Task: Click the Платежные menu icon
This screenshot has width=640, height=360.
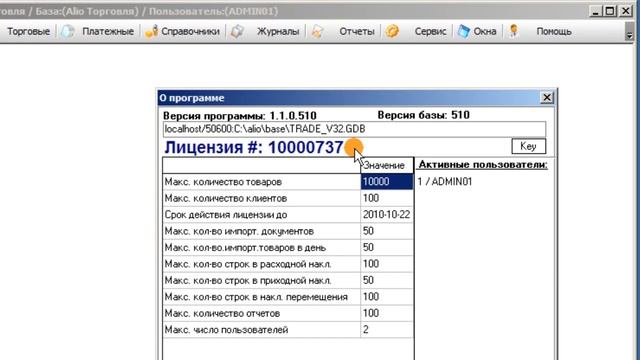Action: pos(68,31)
